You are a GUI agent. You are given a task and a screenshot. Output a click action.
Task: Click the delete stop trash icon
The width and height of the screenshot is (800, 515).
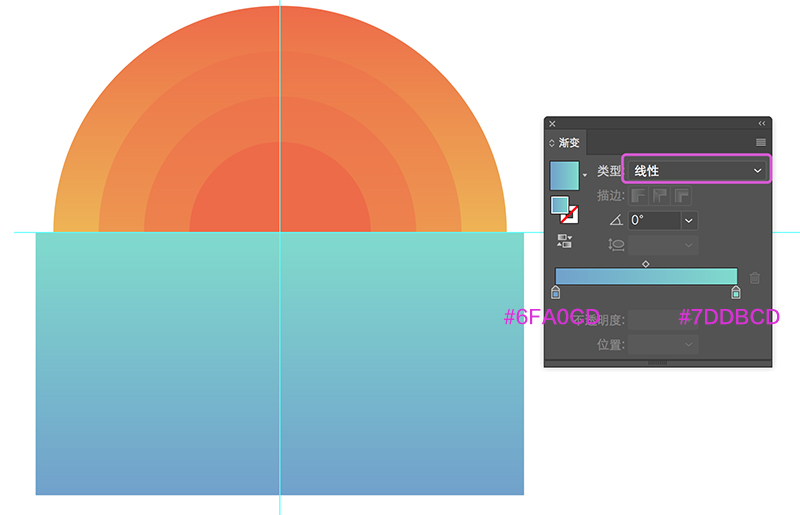coord(755,278)
